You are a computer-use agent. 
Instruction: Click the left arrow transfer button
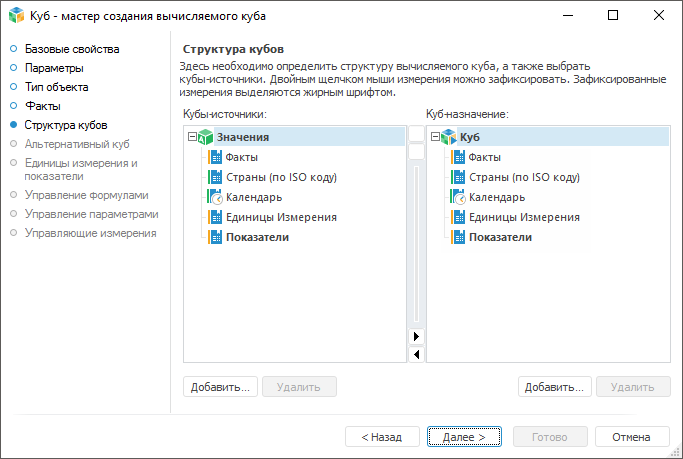point(416,354)
